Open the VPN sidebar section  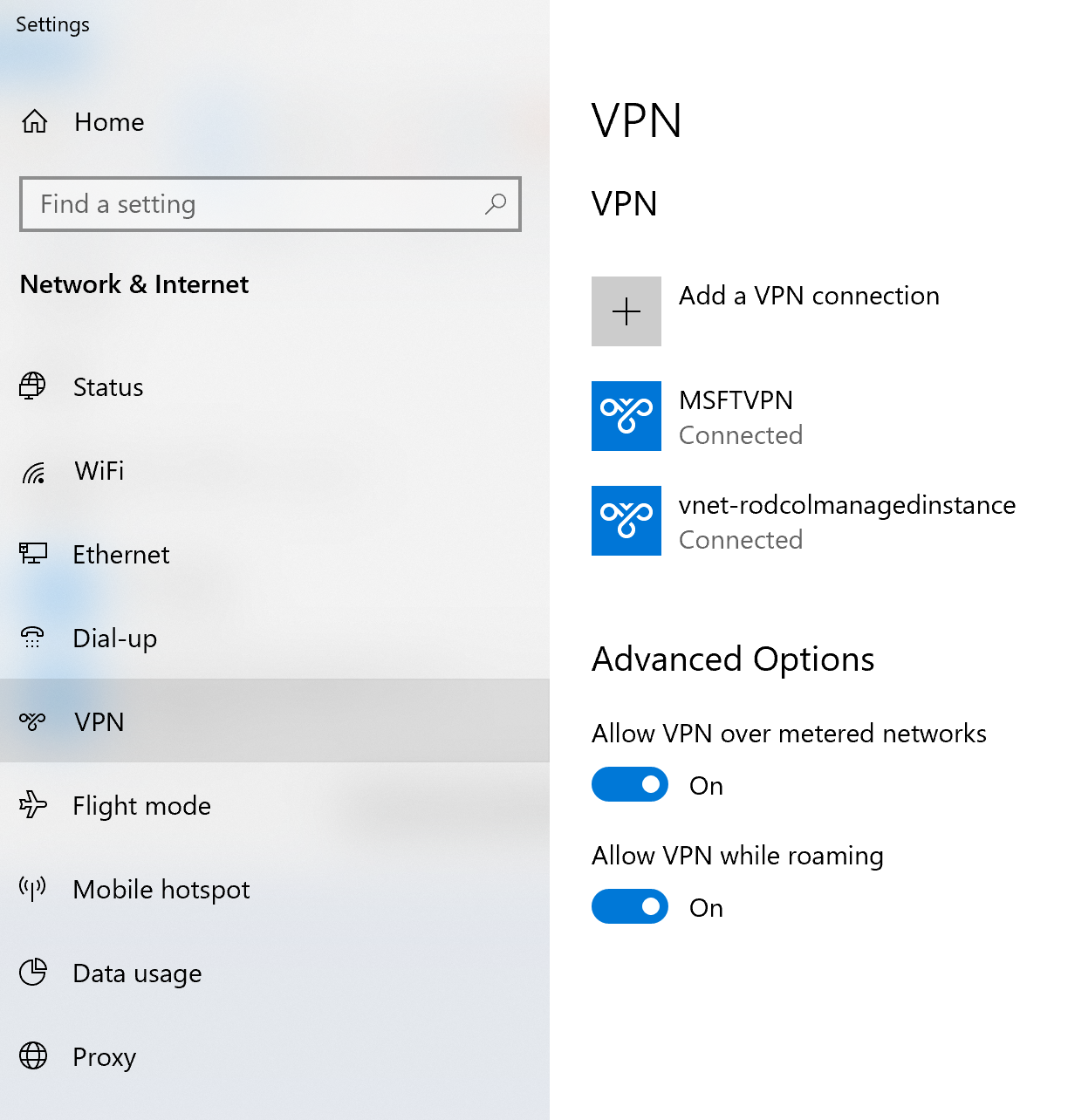coord(99,722)
